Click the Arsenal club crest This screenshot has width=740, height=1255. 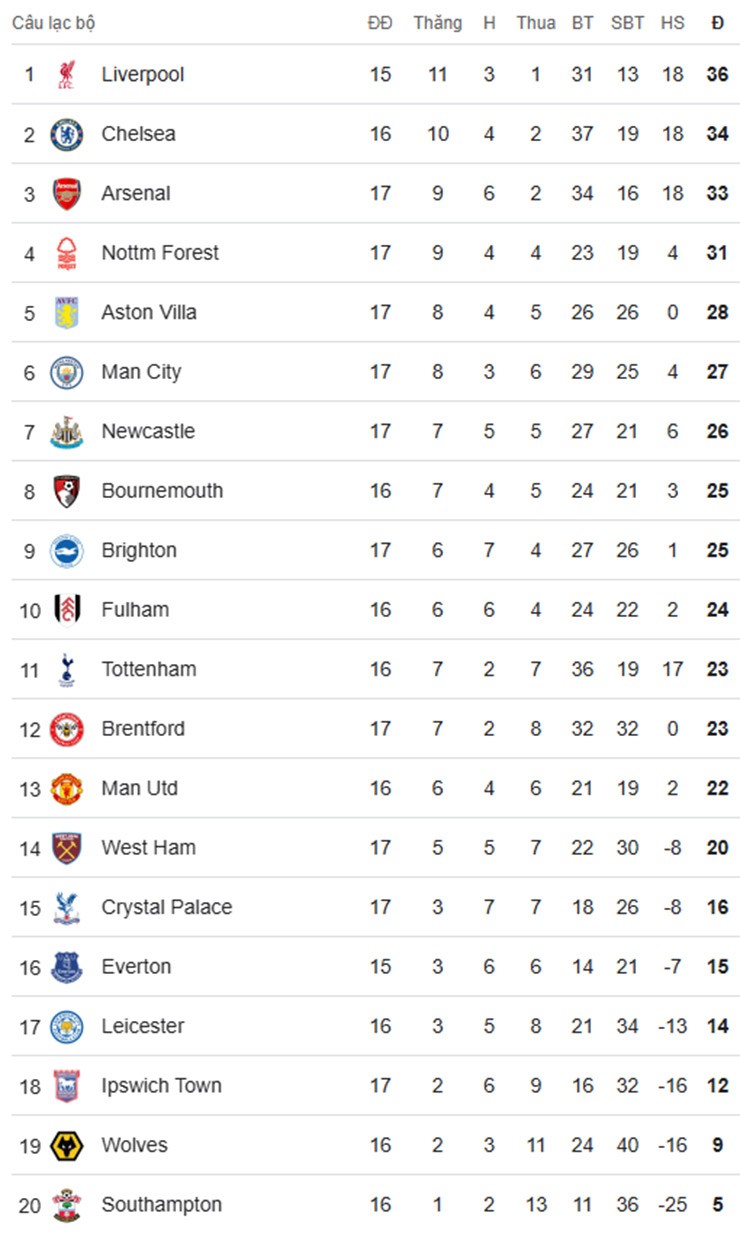pos(67,194)
